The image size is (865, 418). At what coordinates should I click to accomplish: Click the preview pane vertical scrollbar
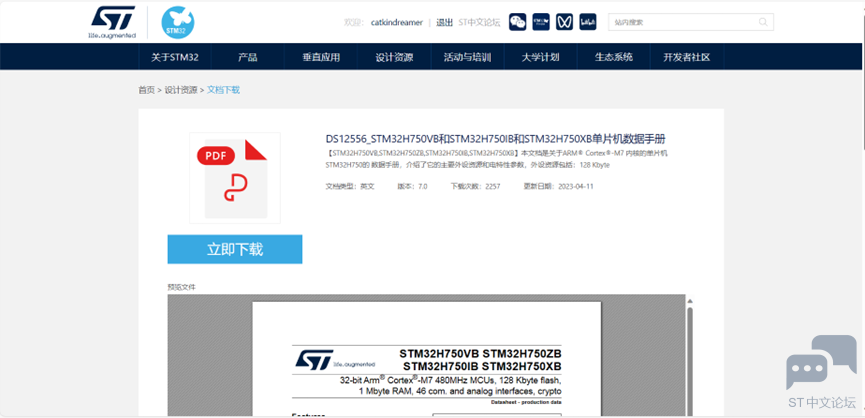pos(690,362)
